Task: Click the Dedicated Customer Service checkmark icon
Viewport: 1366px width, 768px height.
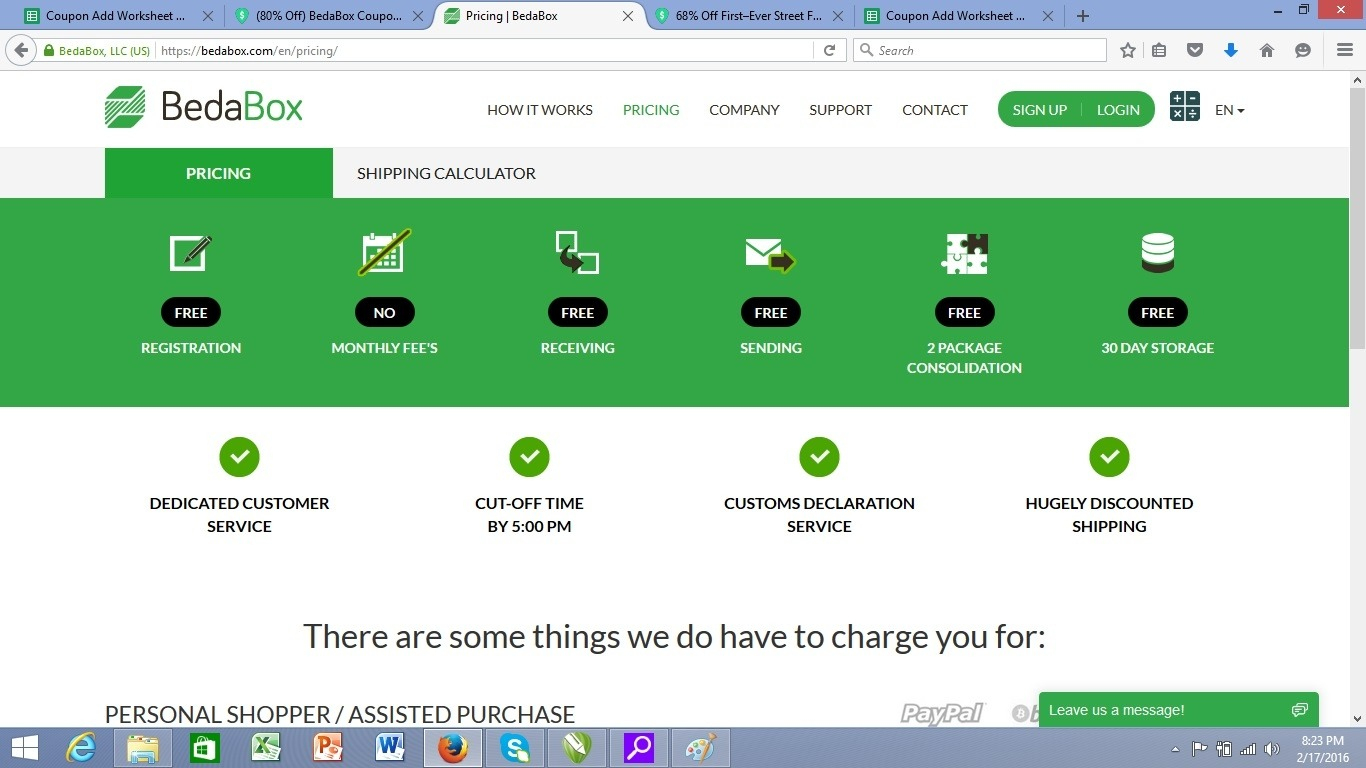Action: pyautogui.click(x=239, y=457)
